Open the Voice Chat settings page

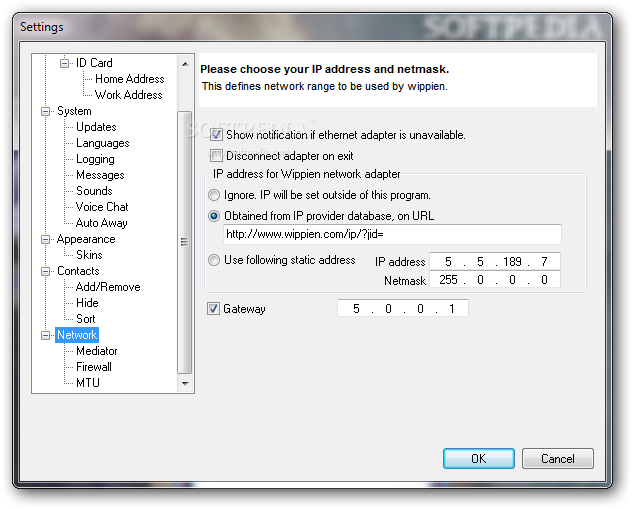coord(102,207)
